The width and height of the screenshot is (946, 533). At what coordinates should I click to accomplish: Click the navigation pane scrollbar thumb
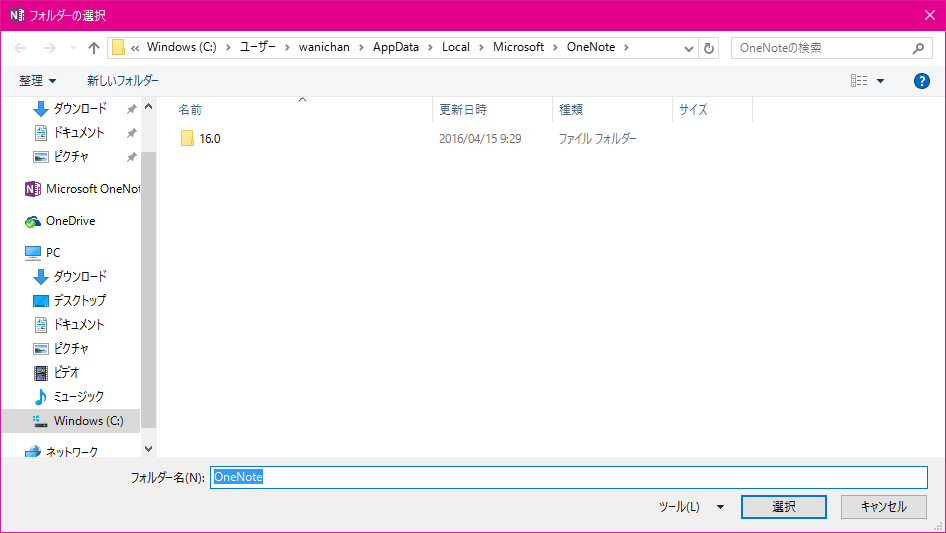[148, 290]
